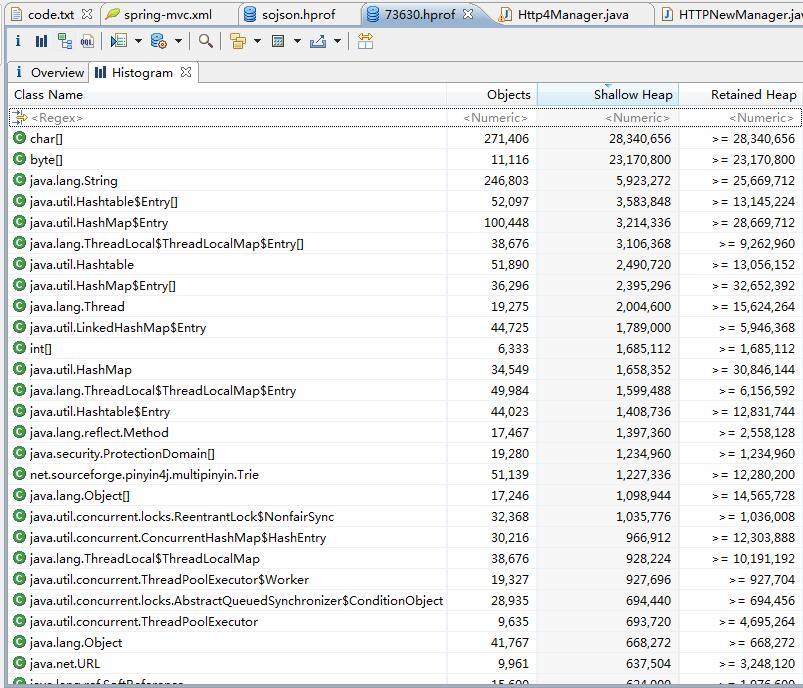Select the java.lang.reflect.Method row
This screenshot has height=688, width=803.
405,432
